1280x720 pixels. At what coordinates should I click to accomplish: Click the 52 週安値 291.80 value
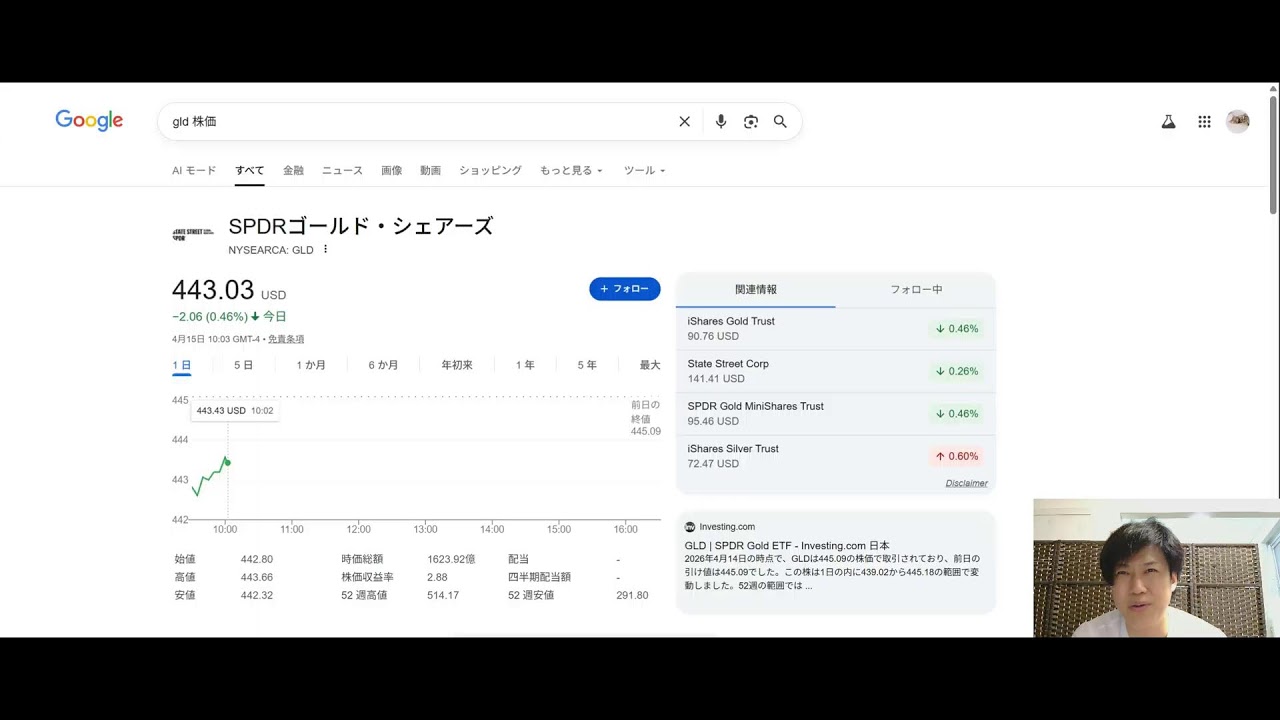[x=632, y=595]
